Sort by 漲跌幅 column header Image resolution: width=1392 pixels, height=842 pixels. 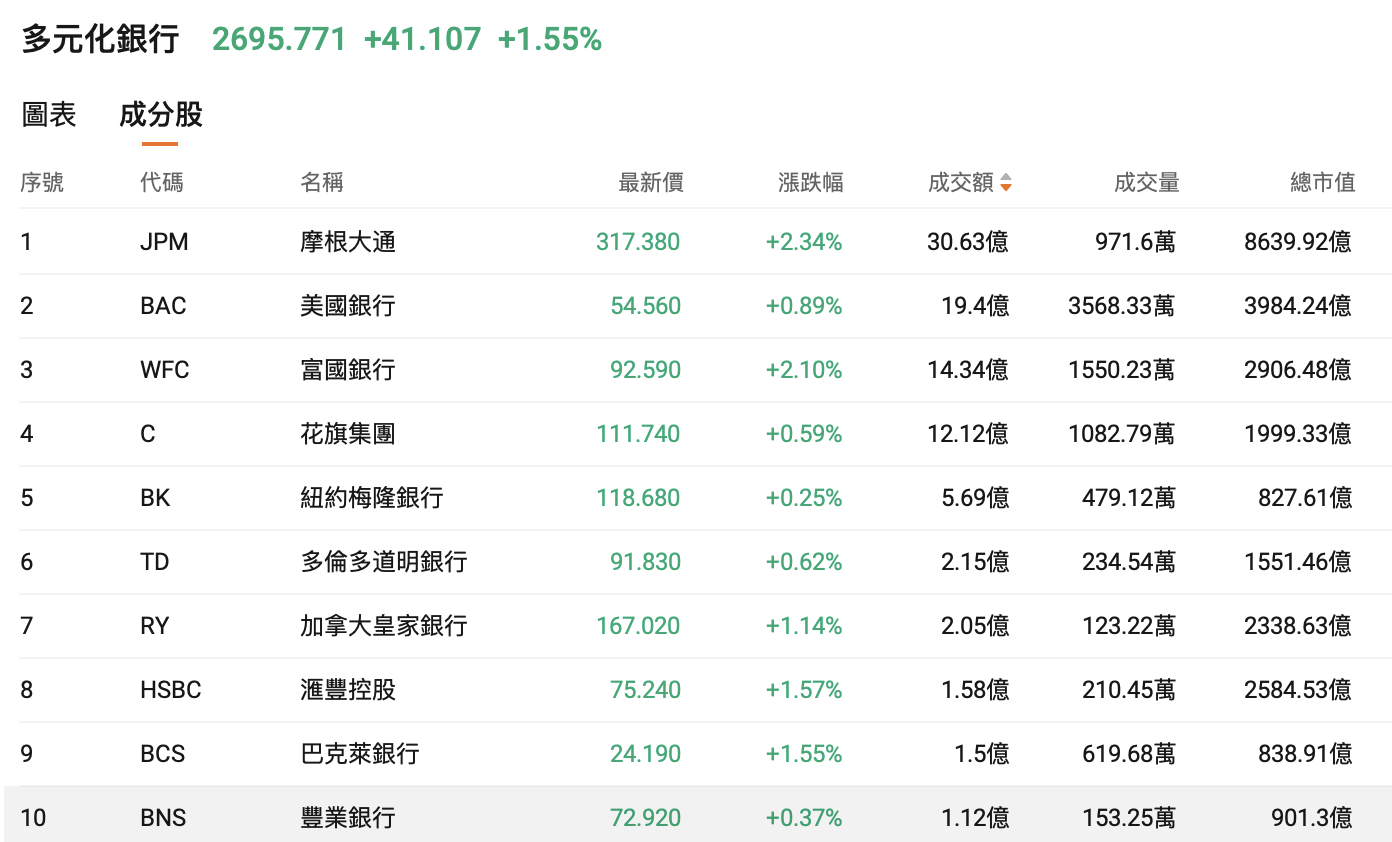[x=810, y=182]
